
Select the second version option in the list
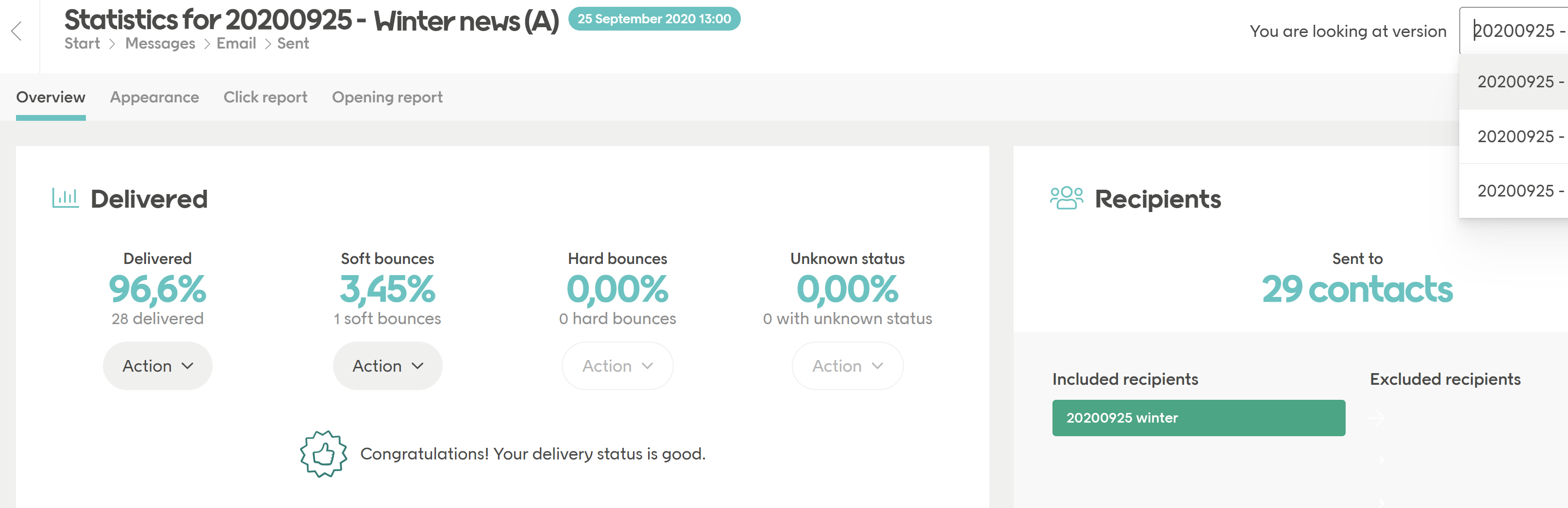pyautogui.click(x=1516, y=136)
